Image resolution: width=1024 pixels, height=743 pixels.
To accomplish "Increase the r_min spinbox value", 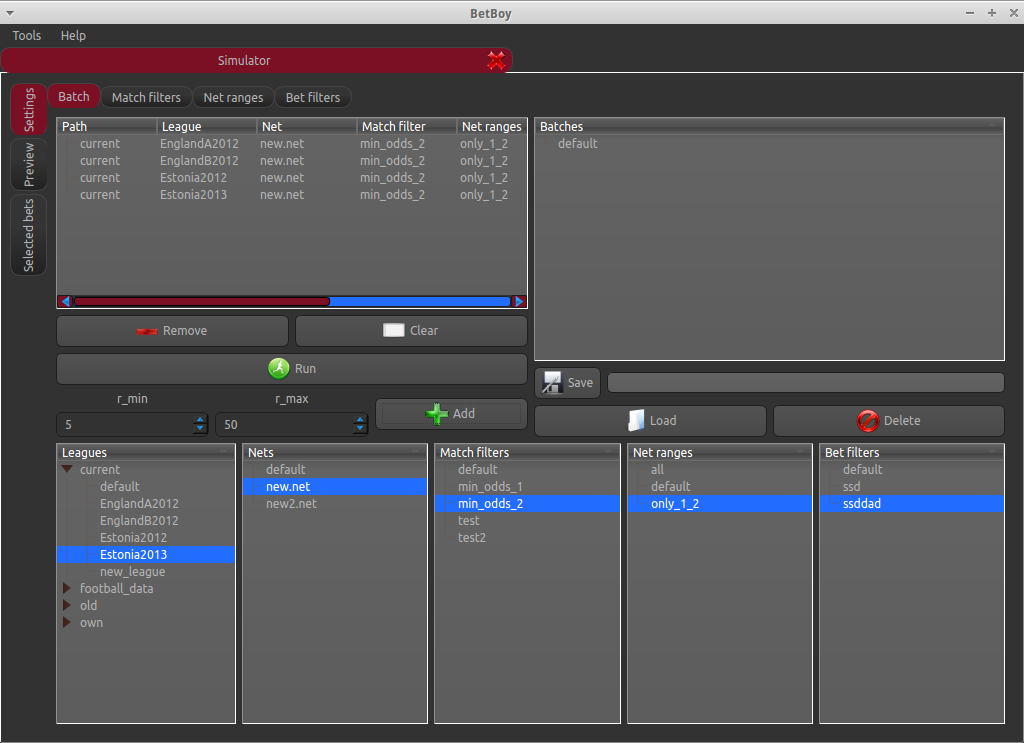I will (x=200, y=420).
